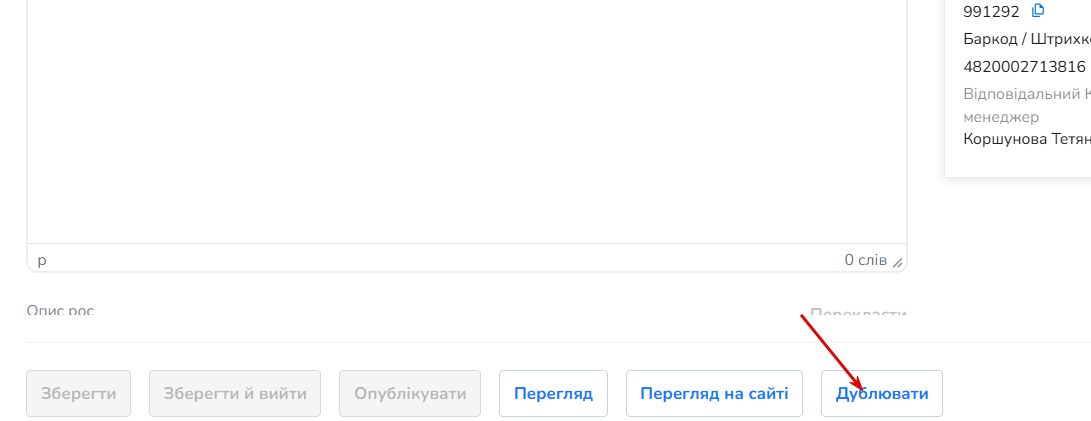The width and height of the screenshot is (1091, 421).
Task: Duplicate the item via 'Дублювати'
Action: [882, 394]
